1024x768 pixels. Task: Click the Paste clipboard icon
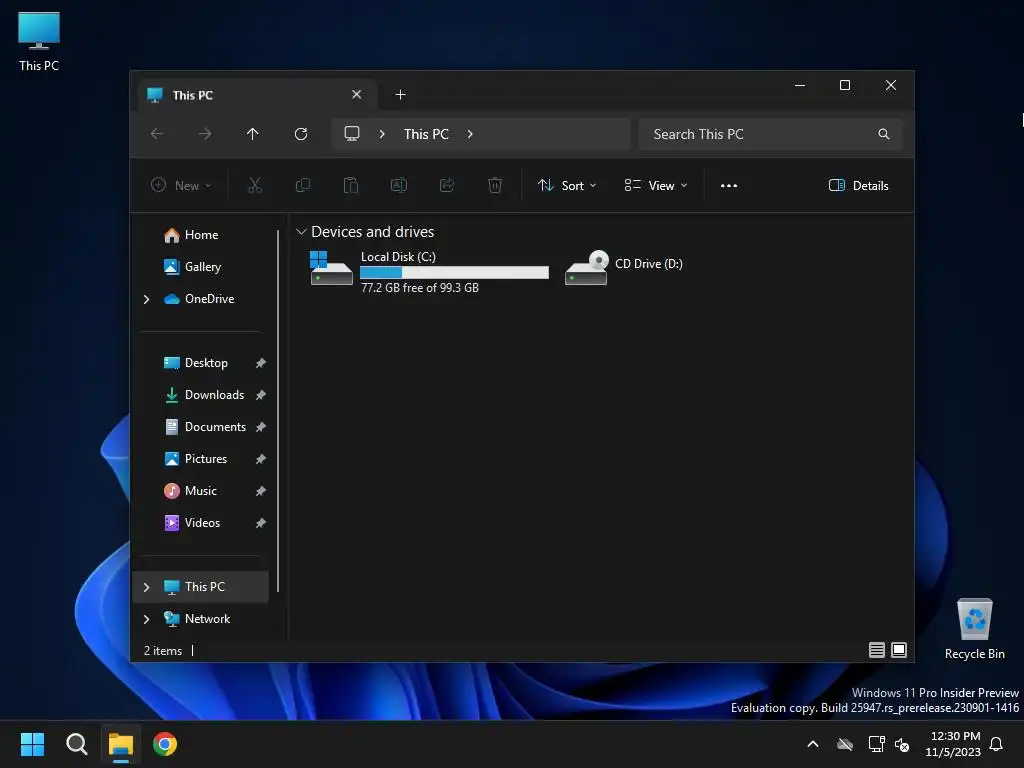pyautogui.click(x=351, y=185)
